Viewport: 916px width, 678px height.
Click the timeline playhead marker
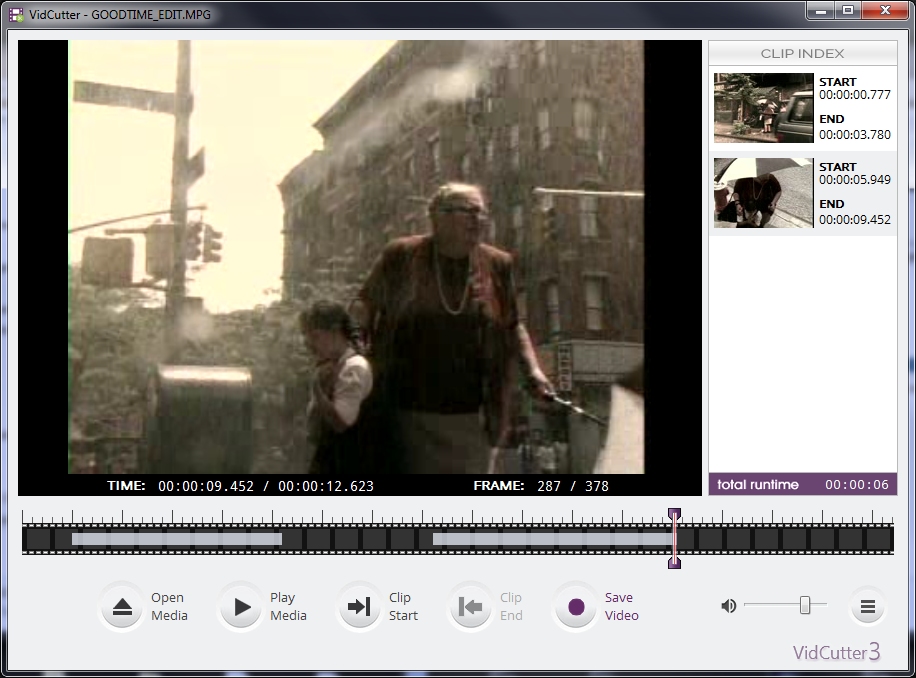point(674,538)
